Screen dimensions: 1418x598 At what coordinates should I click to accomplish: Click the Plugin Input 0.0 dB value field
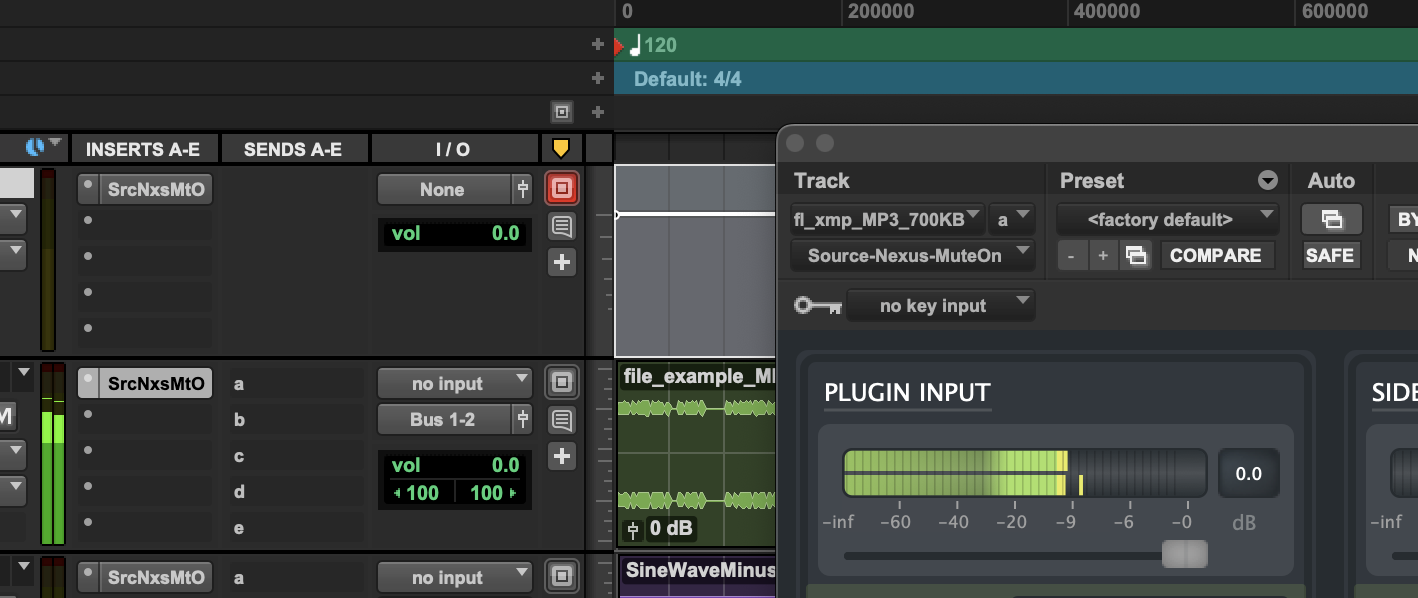point(1248,474)
